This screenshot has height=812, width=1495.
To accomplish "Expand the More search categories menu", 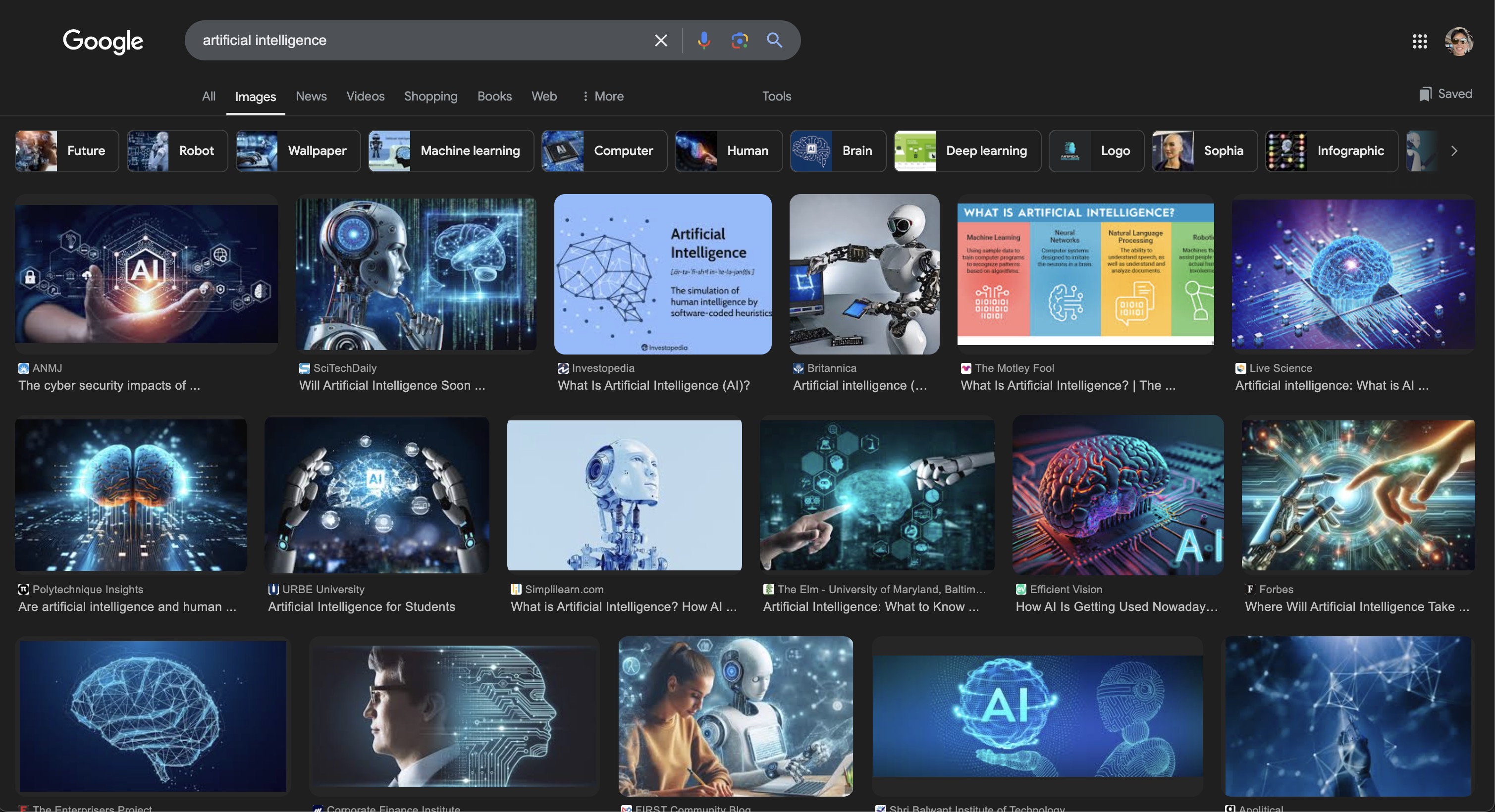I will 602,96.
